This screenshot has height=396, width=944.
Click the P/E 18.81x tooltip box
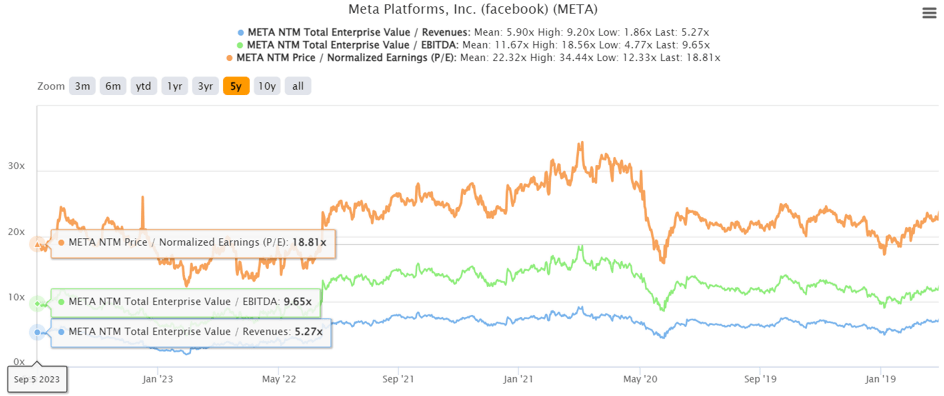click(193, 244)
